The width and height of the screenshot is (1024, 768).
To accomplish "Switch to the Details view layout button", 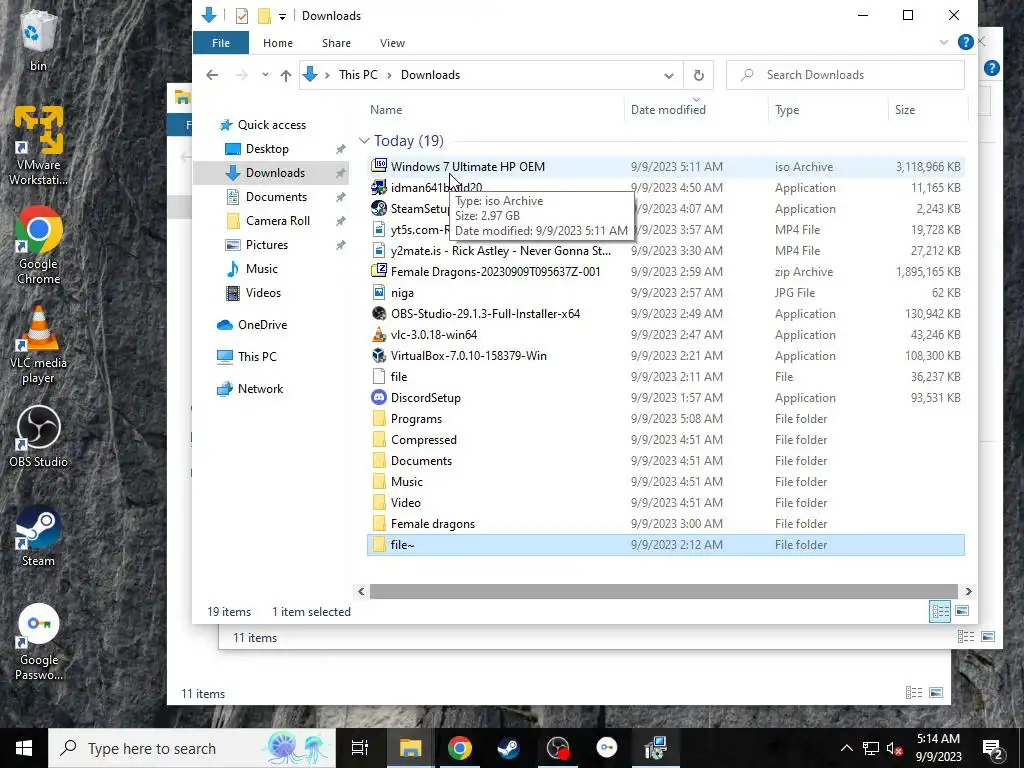I will [940, 611].
